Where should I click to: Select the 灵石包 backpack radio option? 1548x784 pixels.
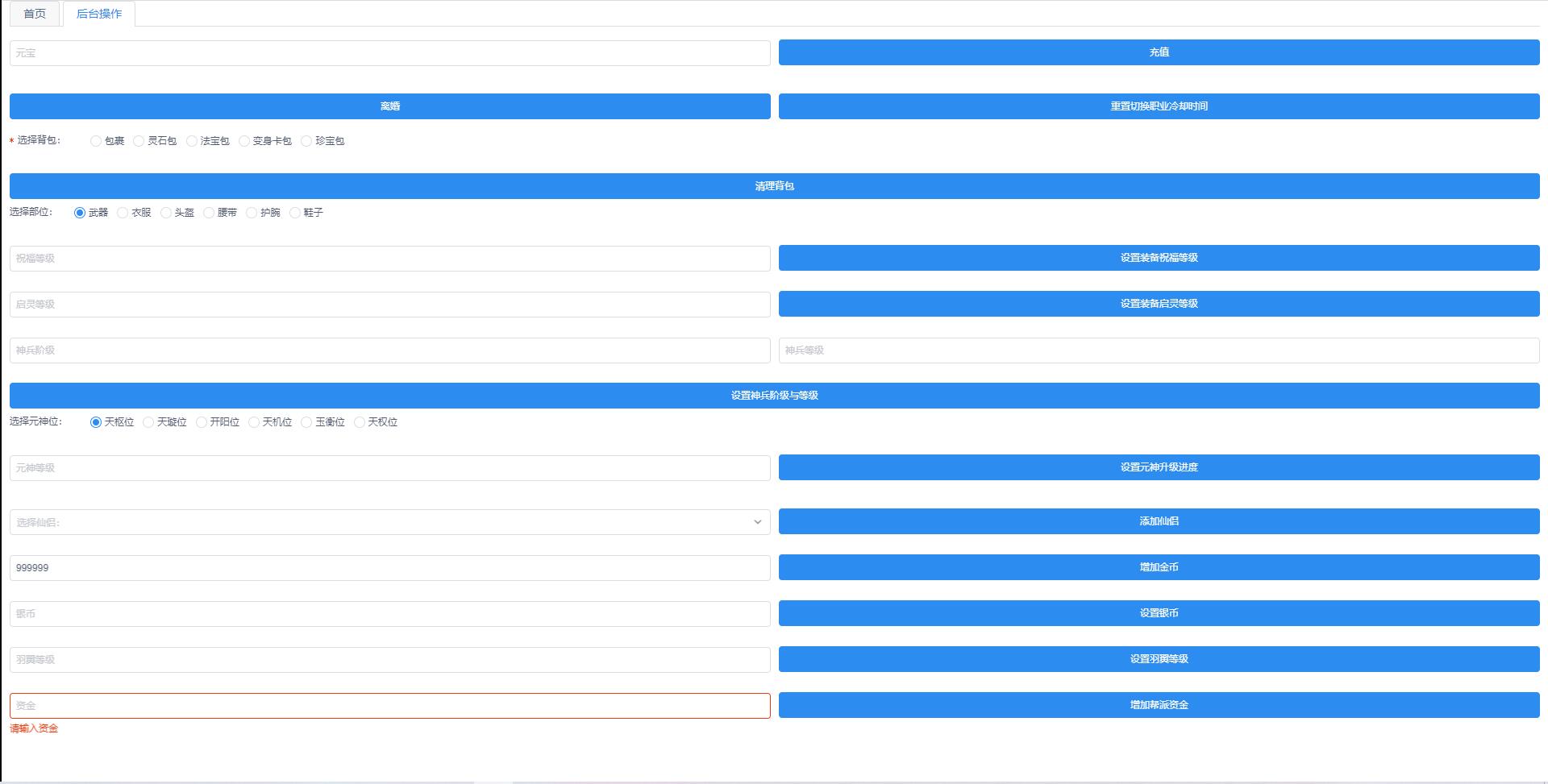(139, 141)
